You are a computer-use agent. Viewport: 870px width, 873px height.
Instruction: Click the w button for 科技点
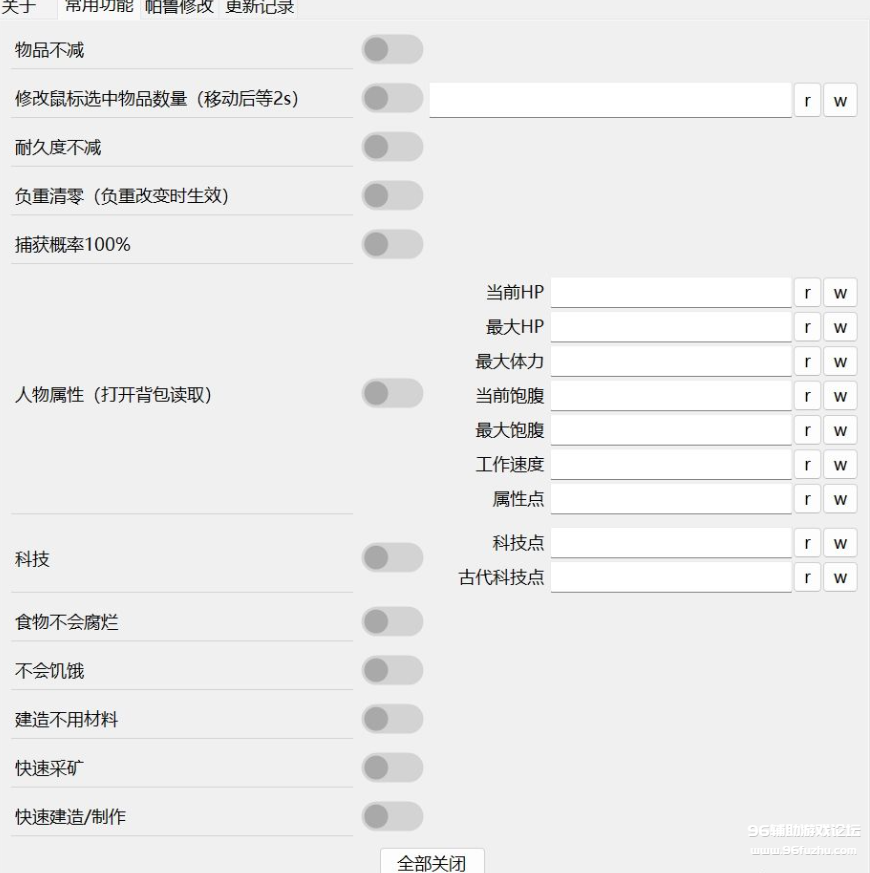tap(840, 543)
